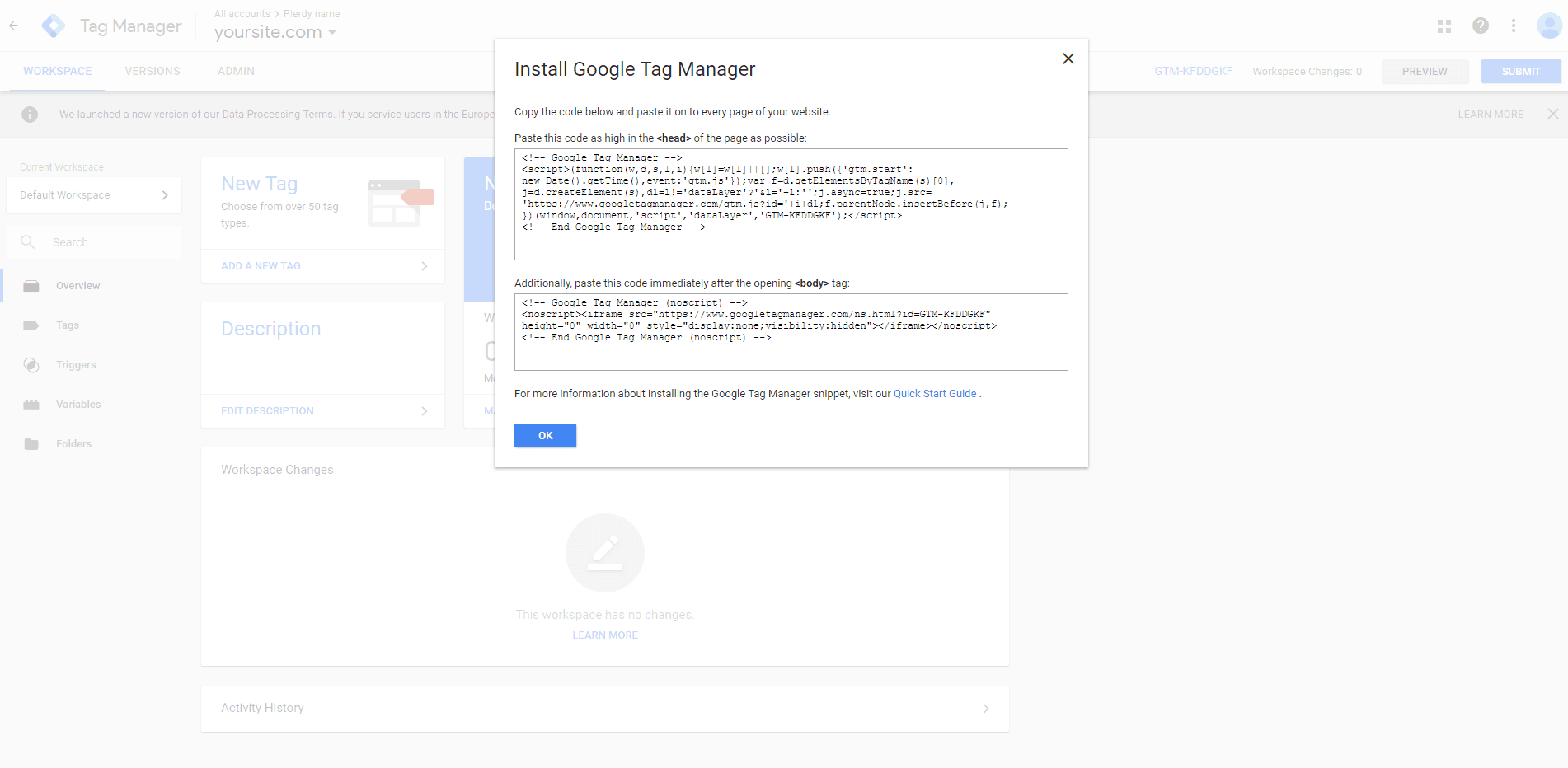Switch to the Admin tab
This screenshot has height=768, width=1568.
click(x=236, y=72)
